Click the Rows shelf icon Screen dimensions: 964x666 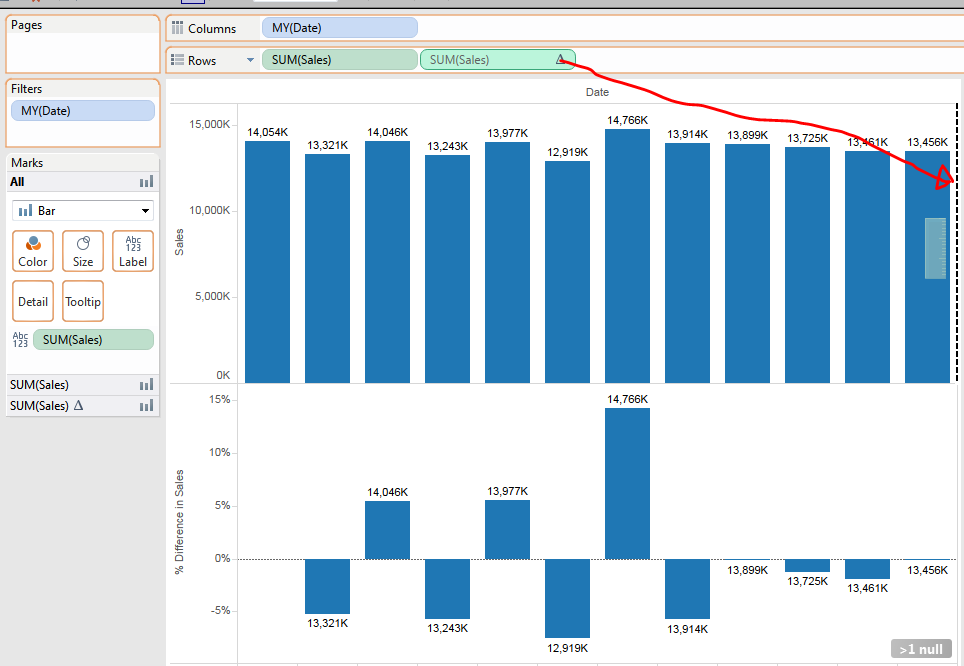coord(178,60)
